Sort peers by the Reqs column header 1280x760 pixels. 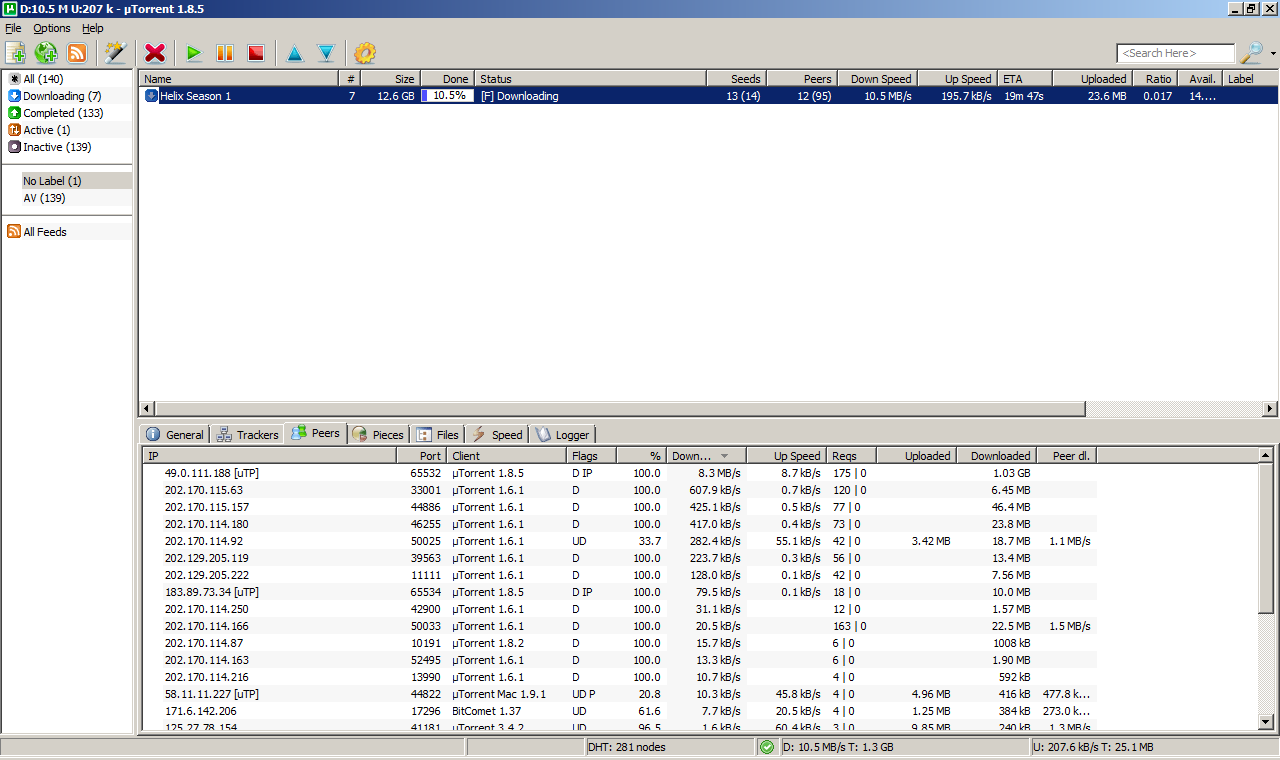[851, 456]
